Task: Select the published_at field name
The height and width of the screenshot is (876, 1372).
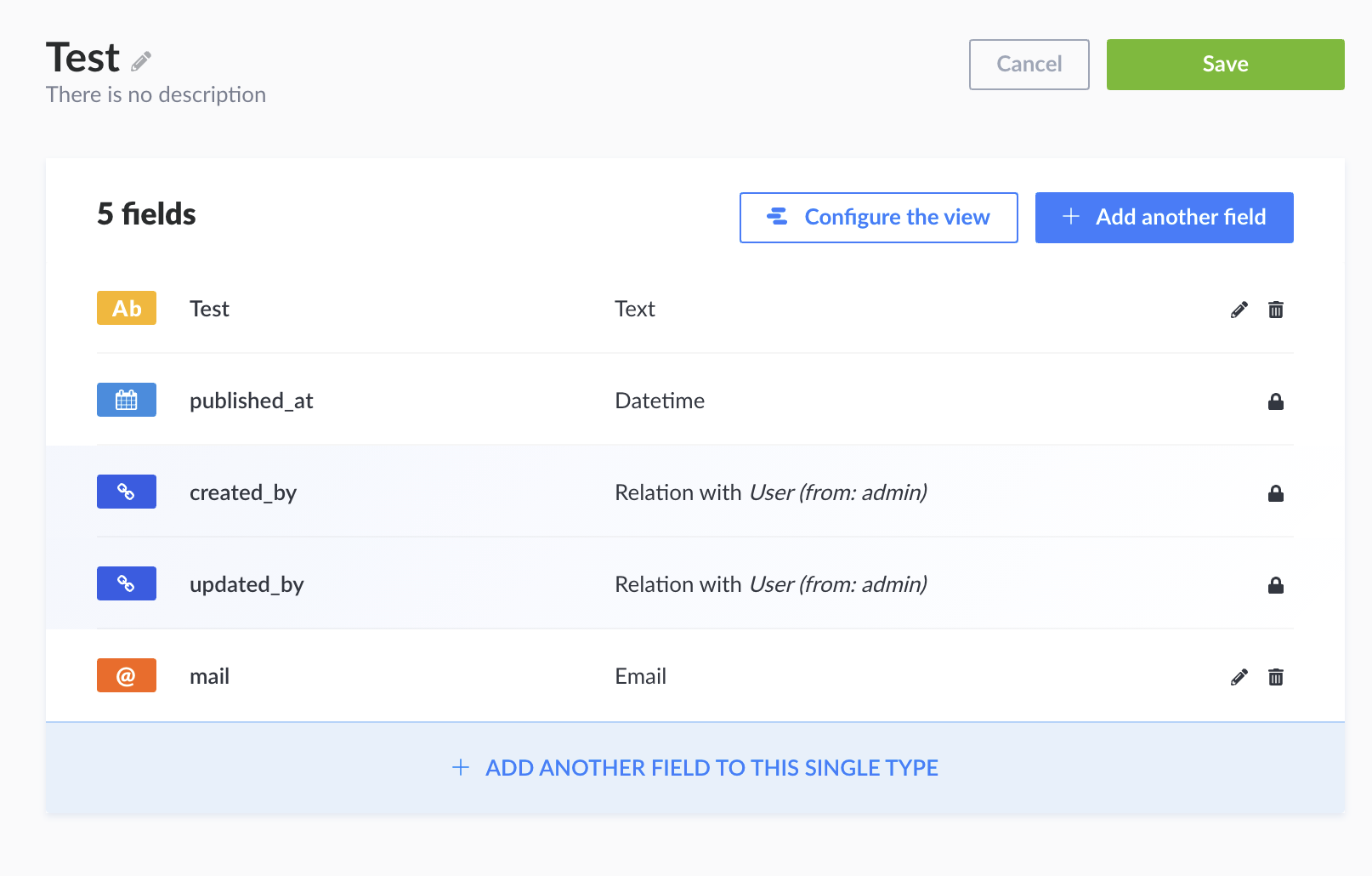Action: [x=252, y=401]
